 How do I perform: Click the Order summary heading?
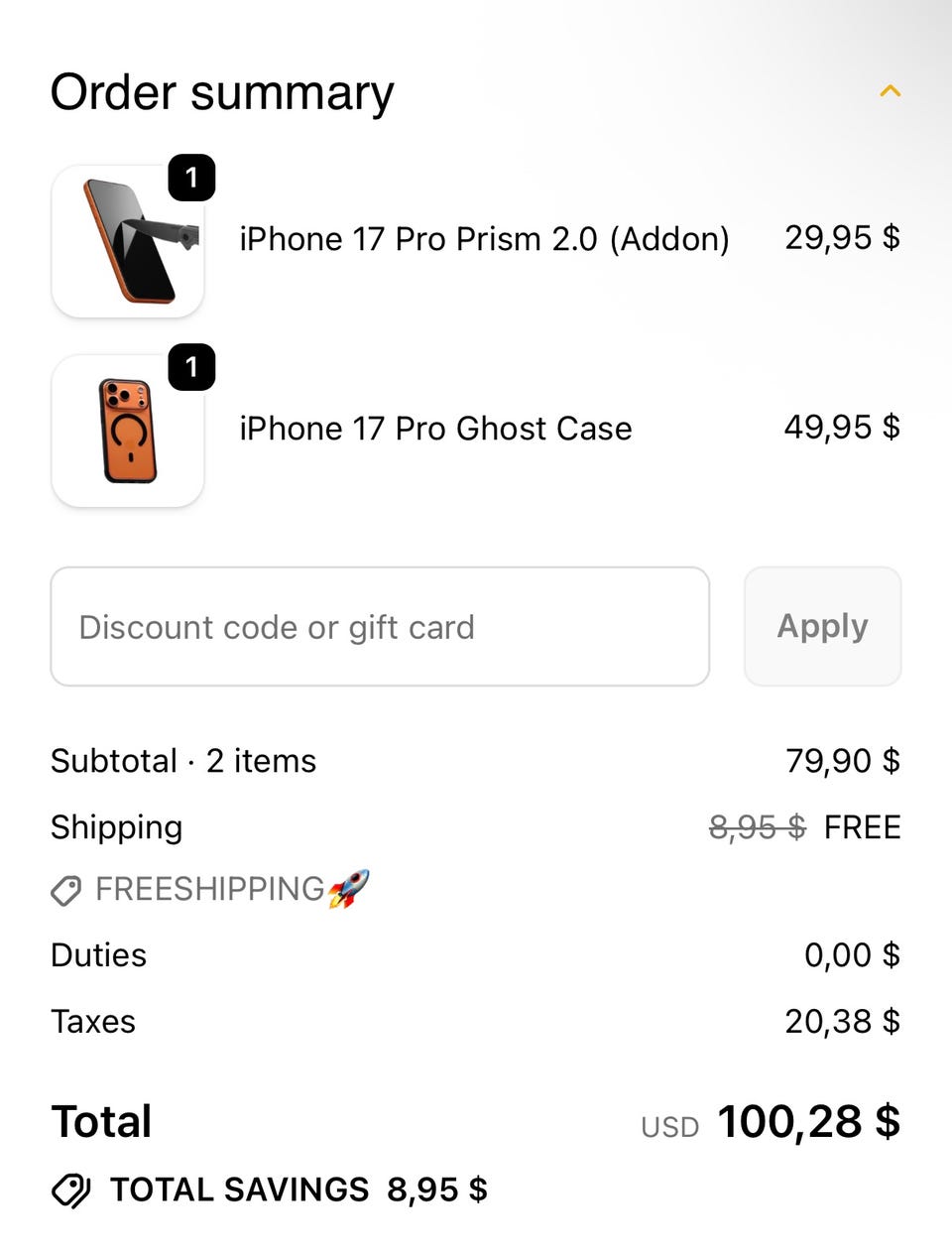(222, 92)
